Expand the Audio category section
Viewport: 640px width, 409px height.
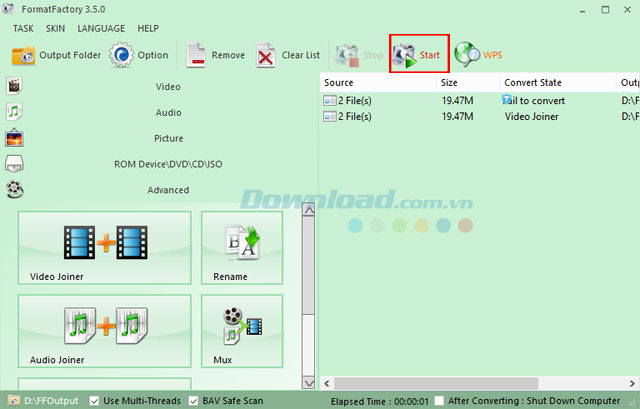(168, 112)
